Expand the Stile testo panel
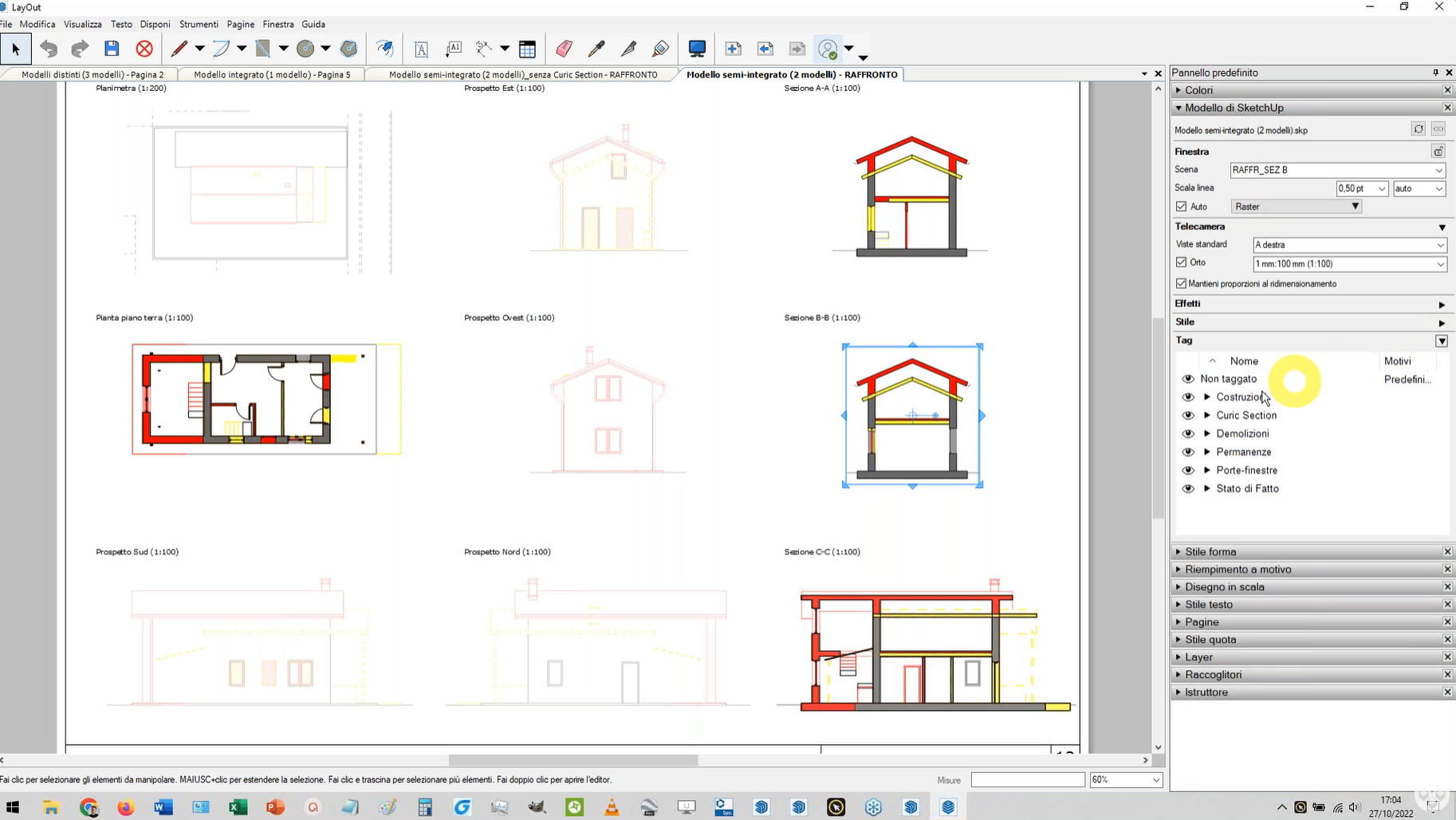This screenshot has height=820, width=1456. click(x=1208, y=605)
